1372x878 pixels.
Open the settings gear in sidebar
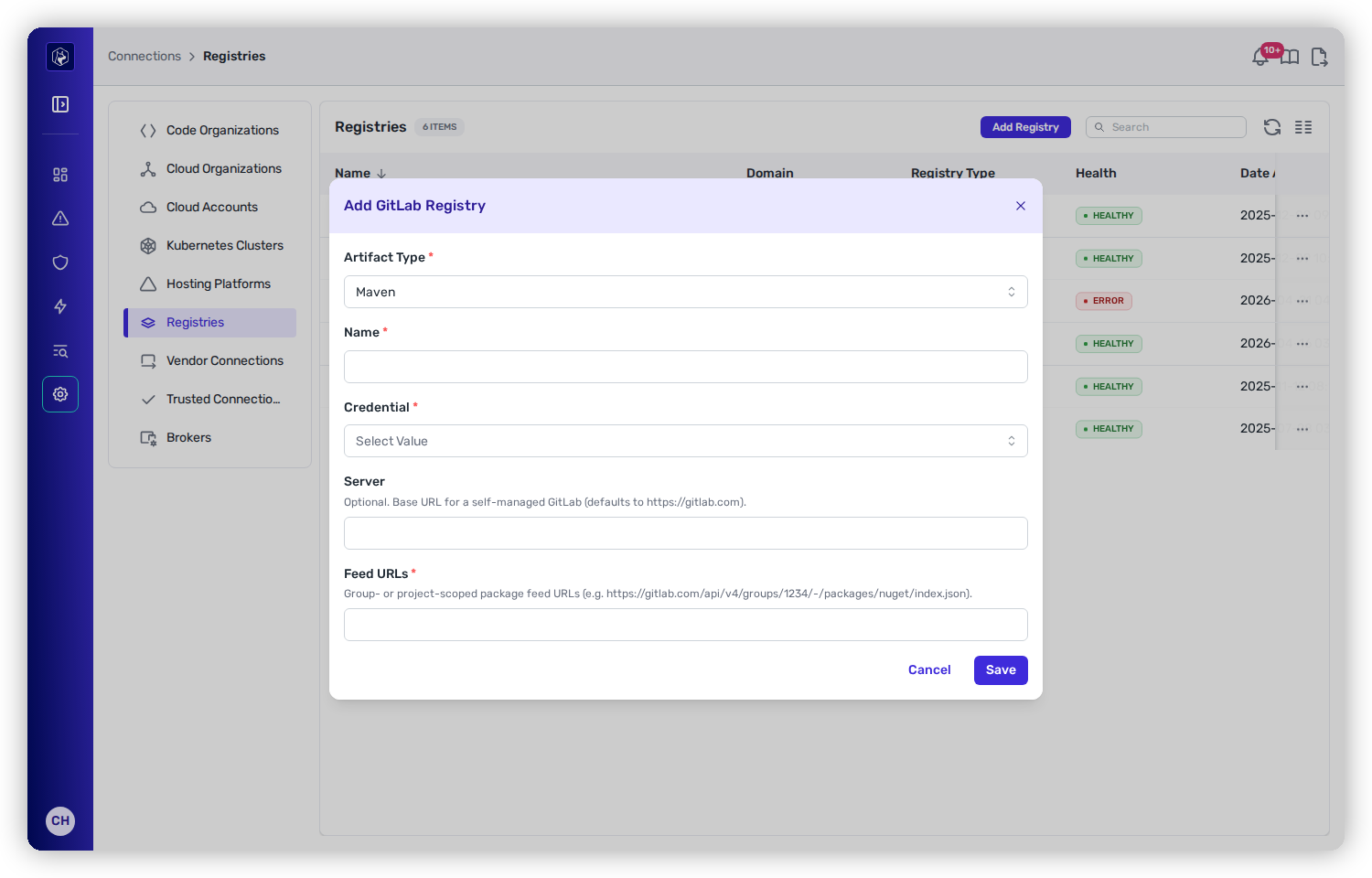(x=60, y=394)
